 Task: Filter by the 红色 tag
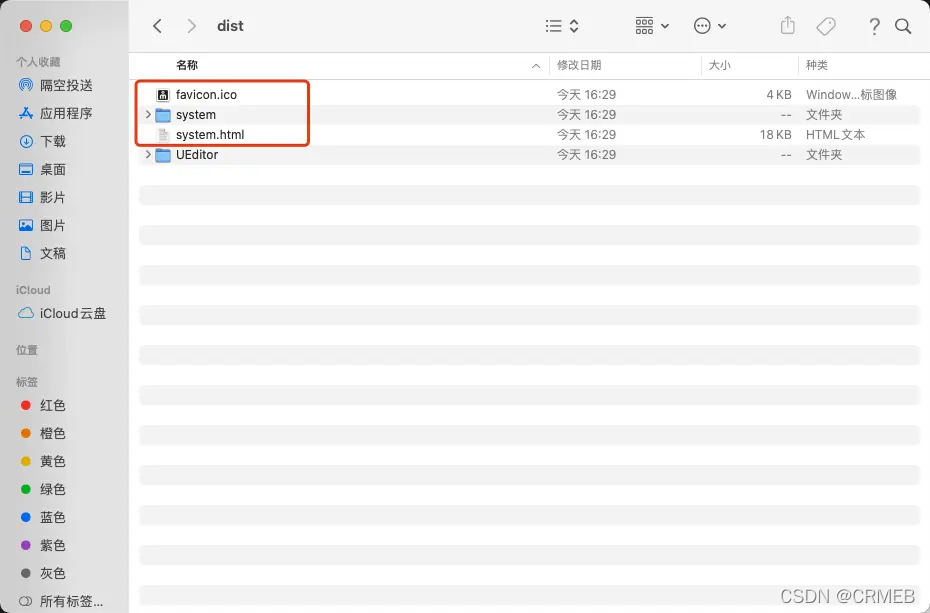43,406
